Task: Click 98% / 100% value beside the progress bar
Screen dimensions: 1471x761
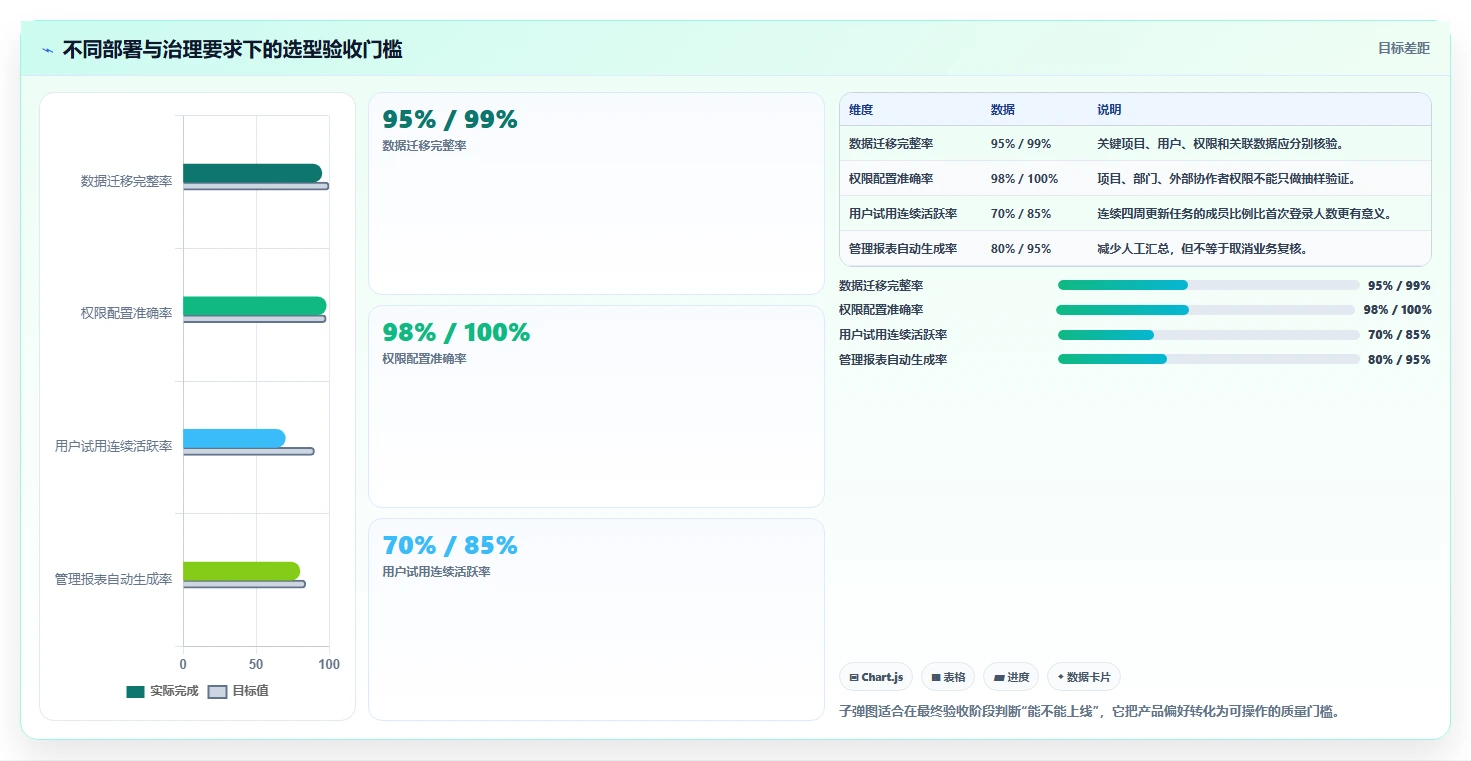Action: [x=1397, y=310]
